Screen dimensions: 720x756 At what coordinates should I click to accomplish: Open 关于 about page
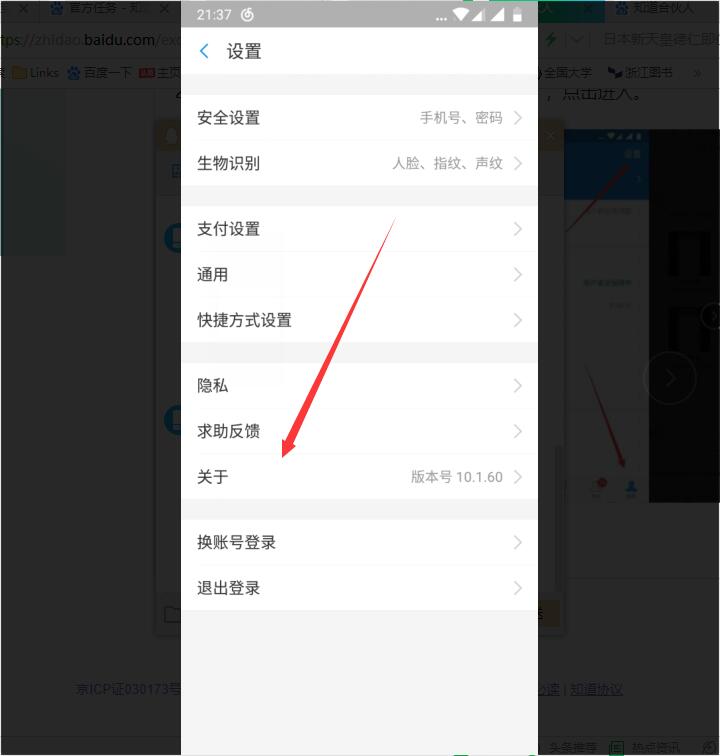pyautogui.click(x=359, y=477)
